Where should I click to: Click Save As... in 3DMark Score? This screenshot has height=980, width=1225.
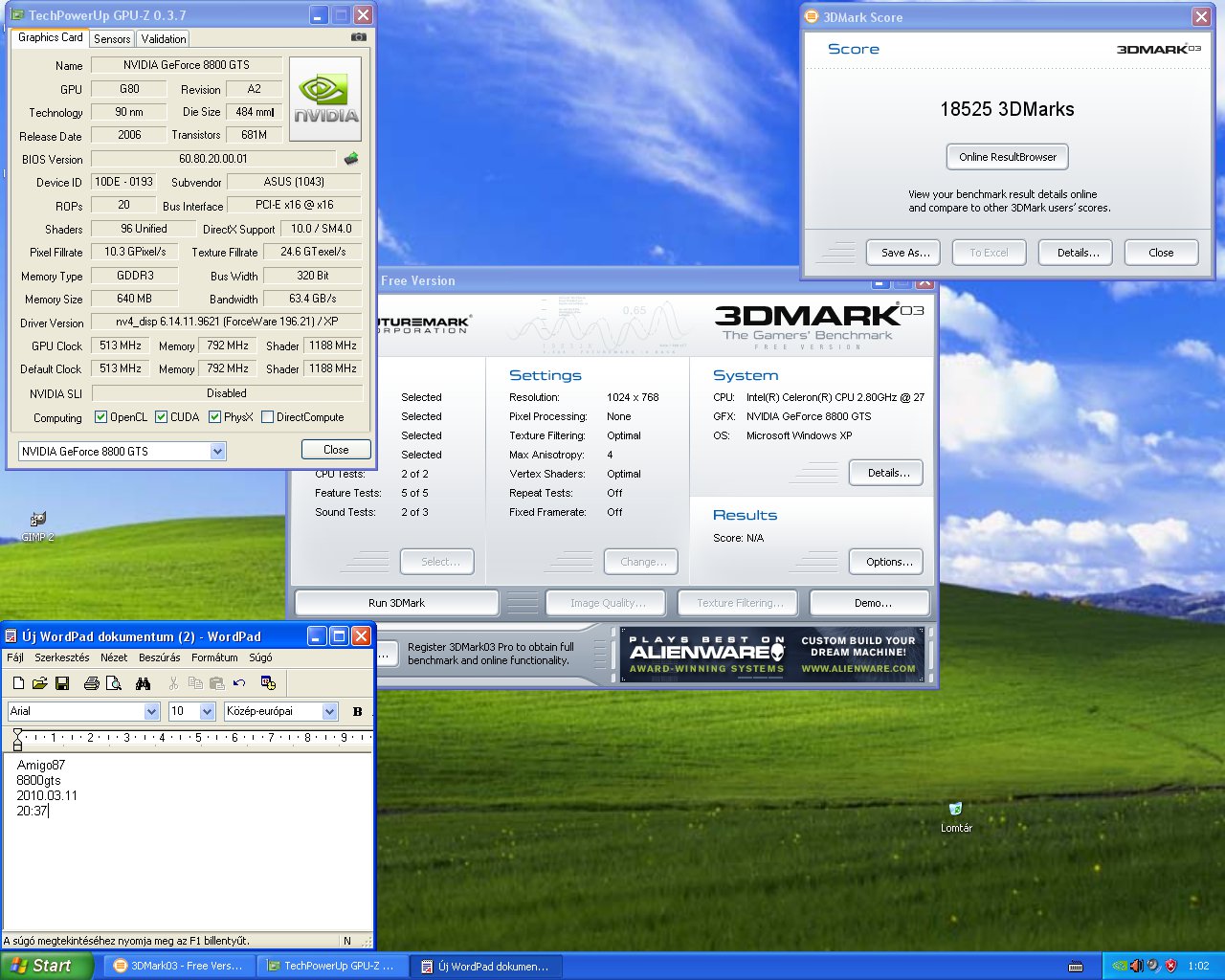tap(904, 253)
